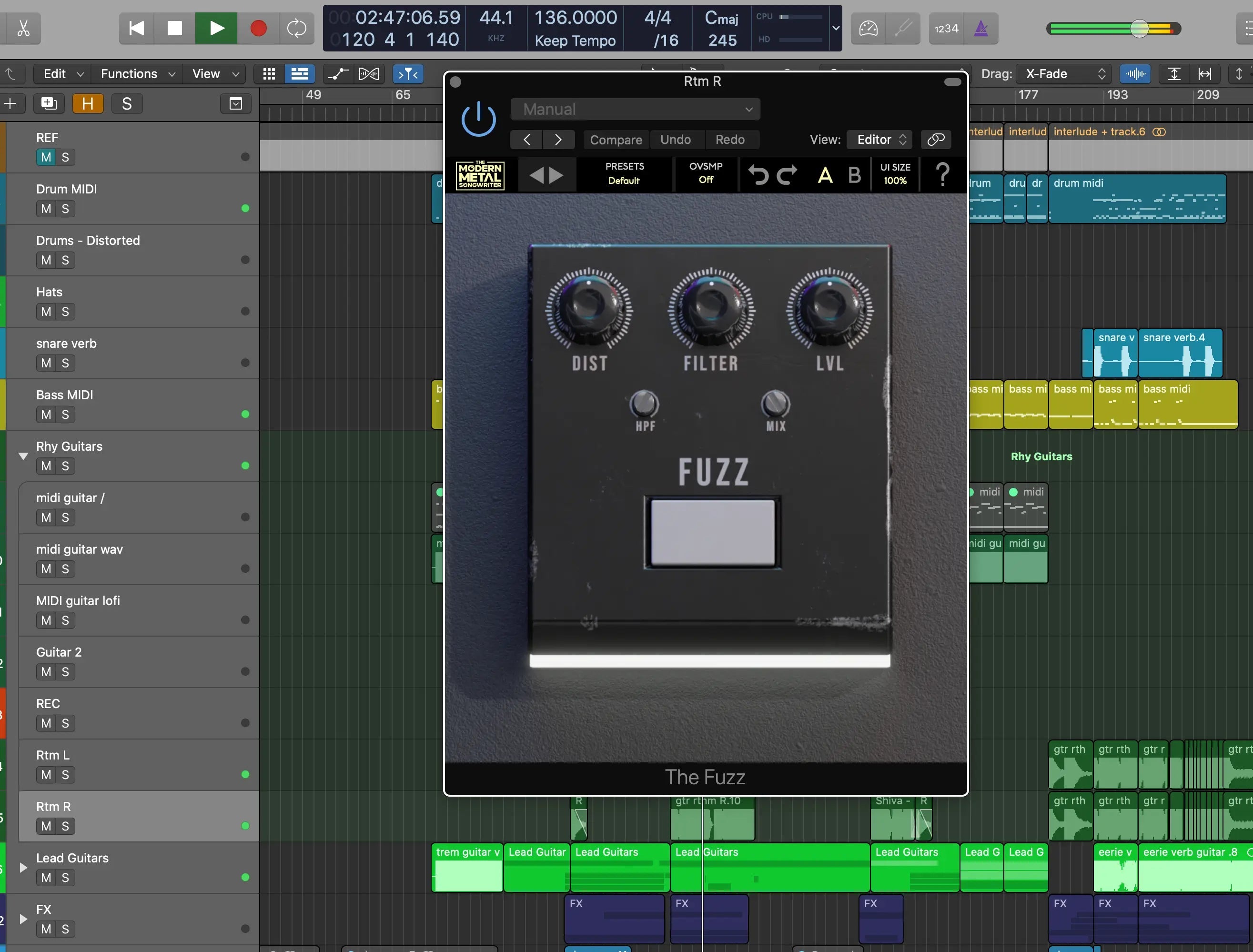
Task: Toggle Cycle mode button
Action: pyautogui.click(x=296, y=28)
